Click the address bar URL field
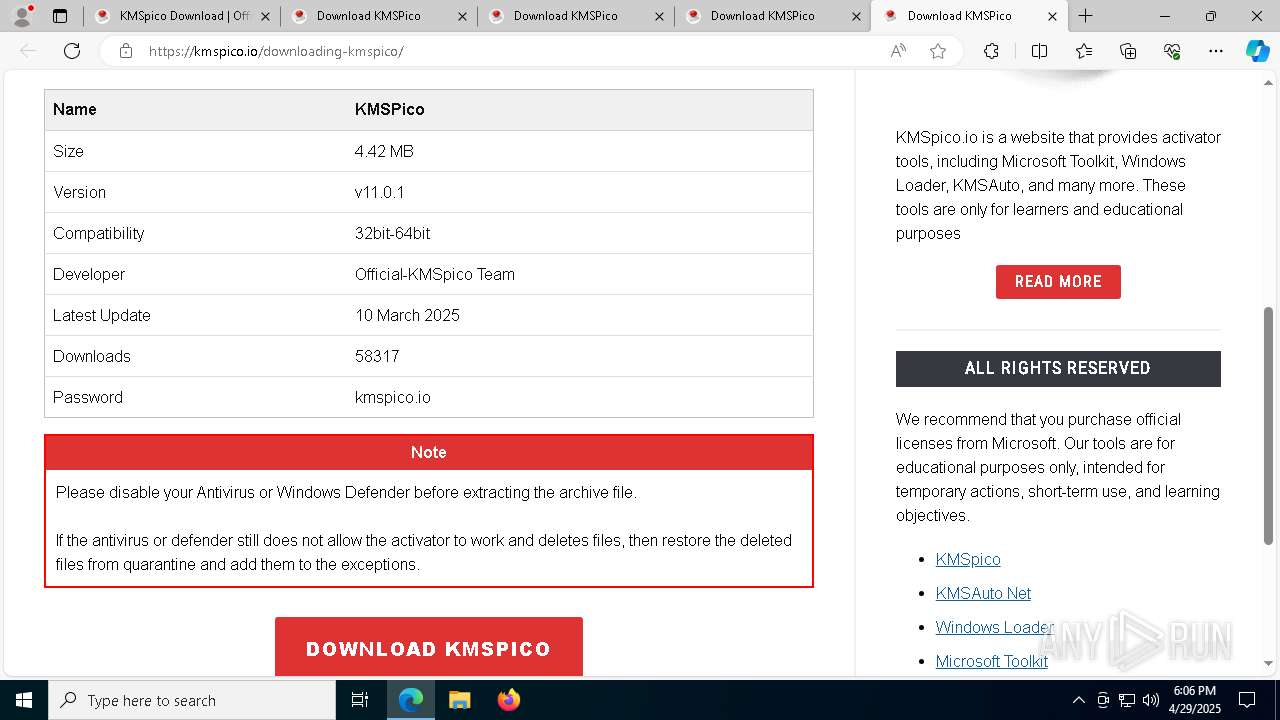 coord(510,51)
